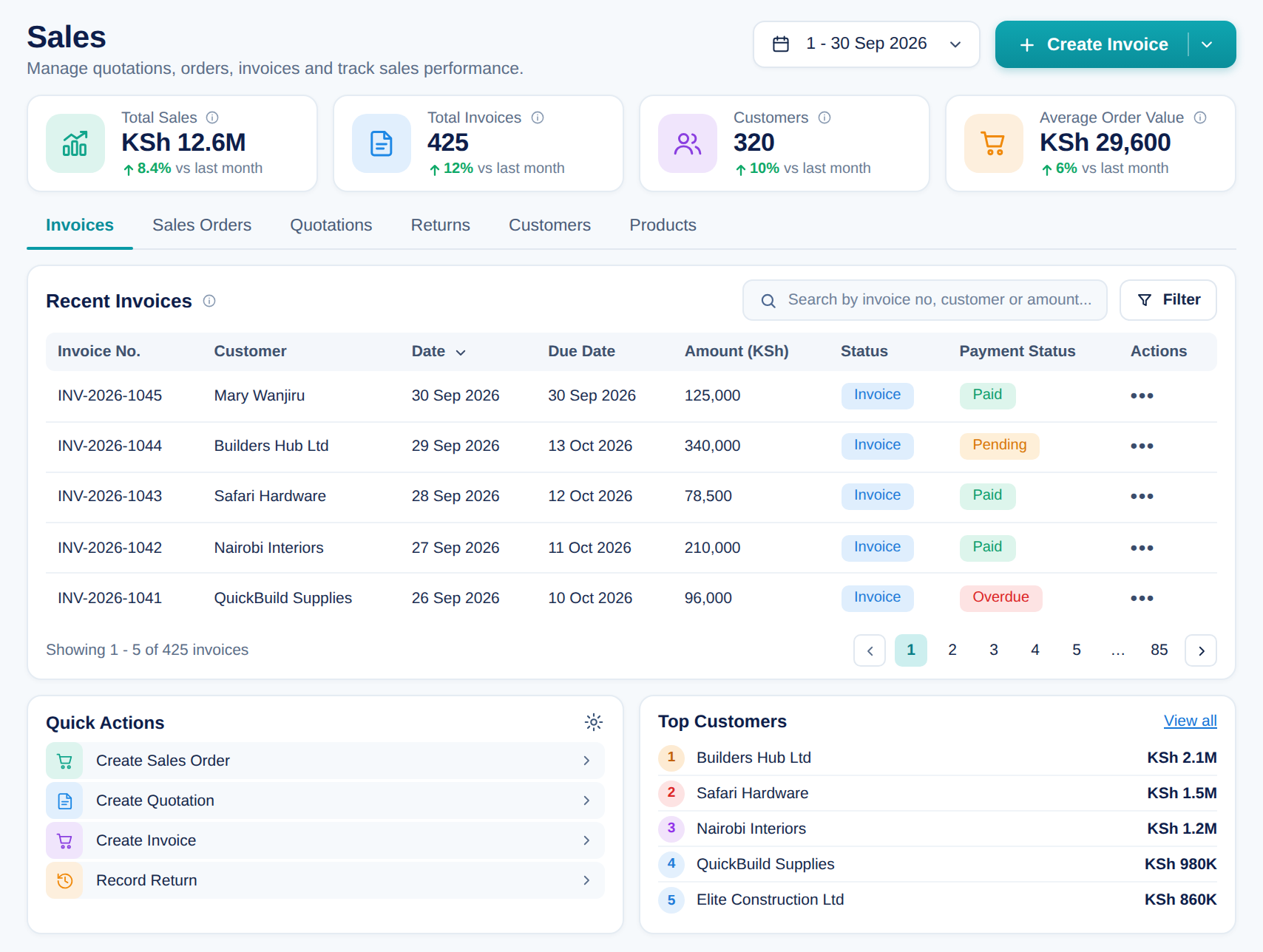Image resolution: width=1263 pixels, height=952 pixels.
Task: Click the Amount (KSh) column header
Action: (x=737, y=352)
